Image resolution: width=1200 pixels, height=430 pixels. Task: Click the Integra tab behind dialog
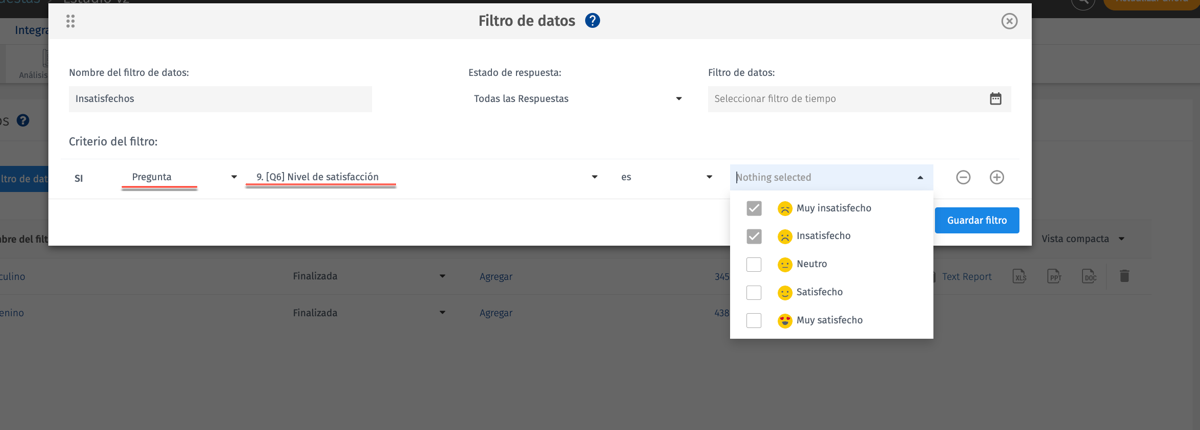(x=31, y=30)
